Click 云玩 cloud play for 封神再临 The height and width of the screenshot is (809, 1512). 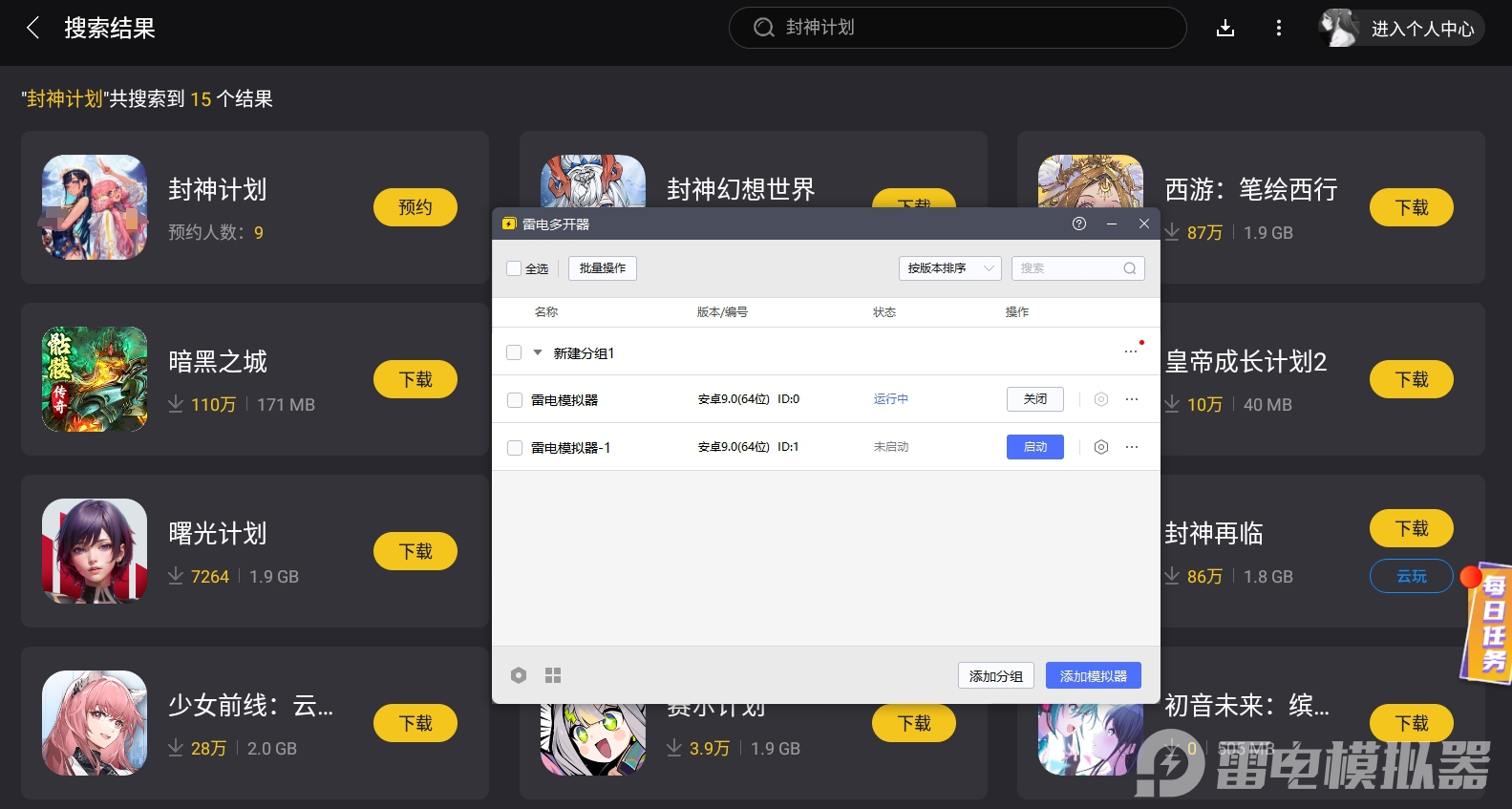click(1412, 576)
